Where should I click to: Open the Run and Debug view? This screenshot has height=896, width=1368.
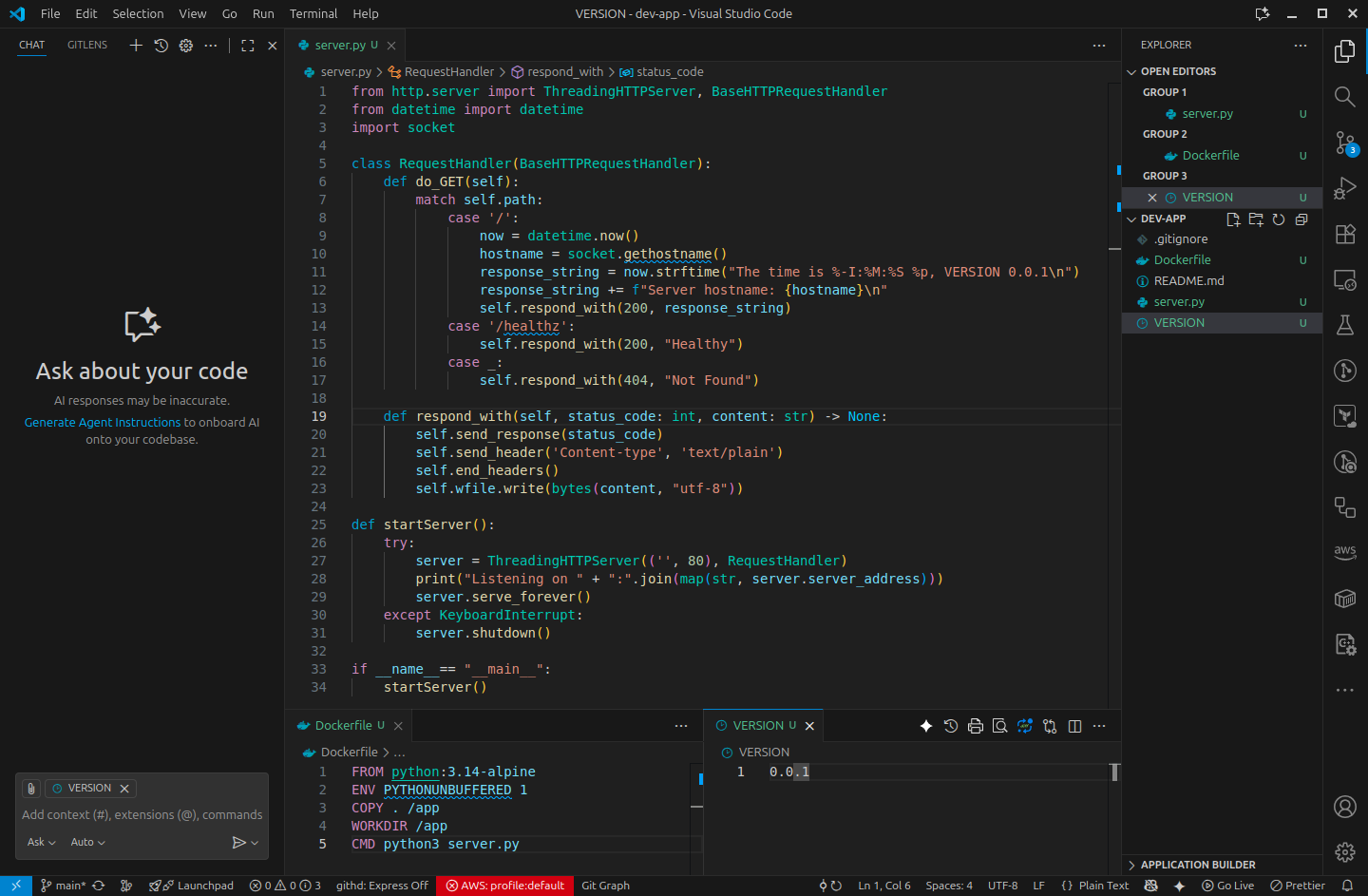1344,188
